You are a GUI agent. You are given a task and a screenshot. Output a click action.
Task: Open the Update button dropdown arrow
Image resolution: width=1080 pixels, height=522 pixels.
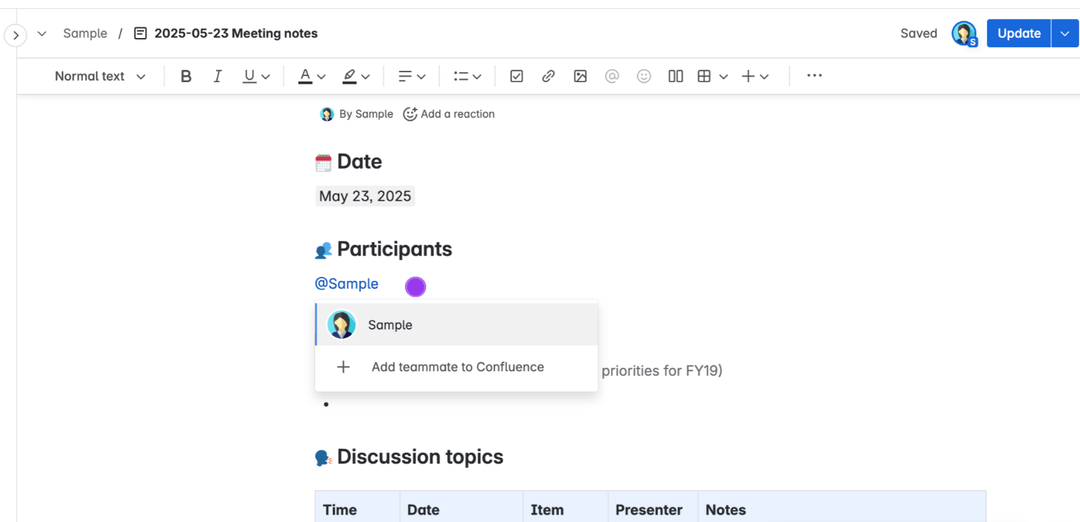1065,33
